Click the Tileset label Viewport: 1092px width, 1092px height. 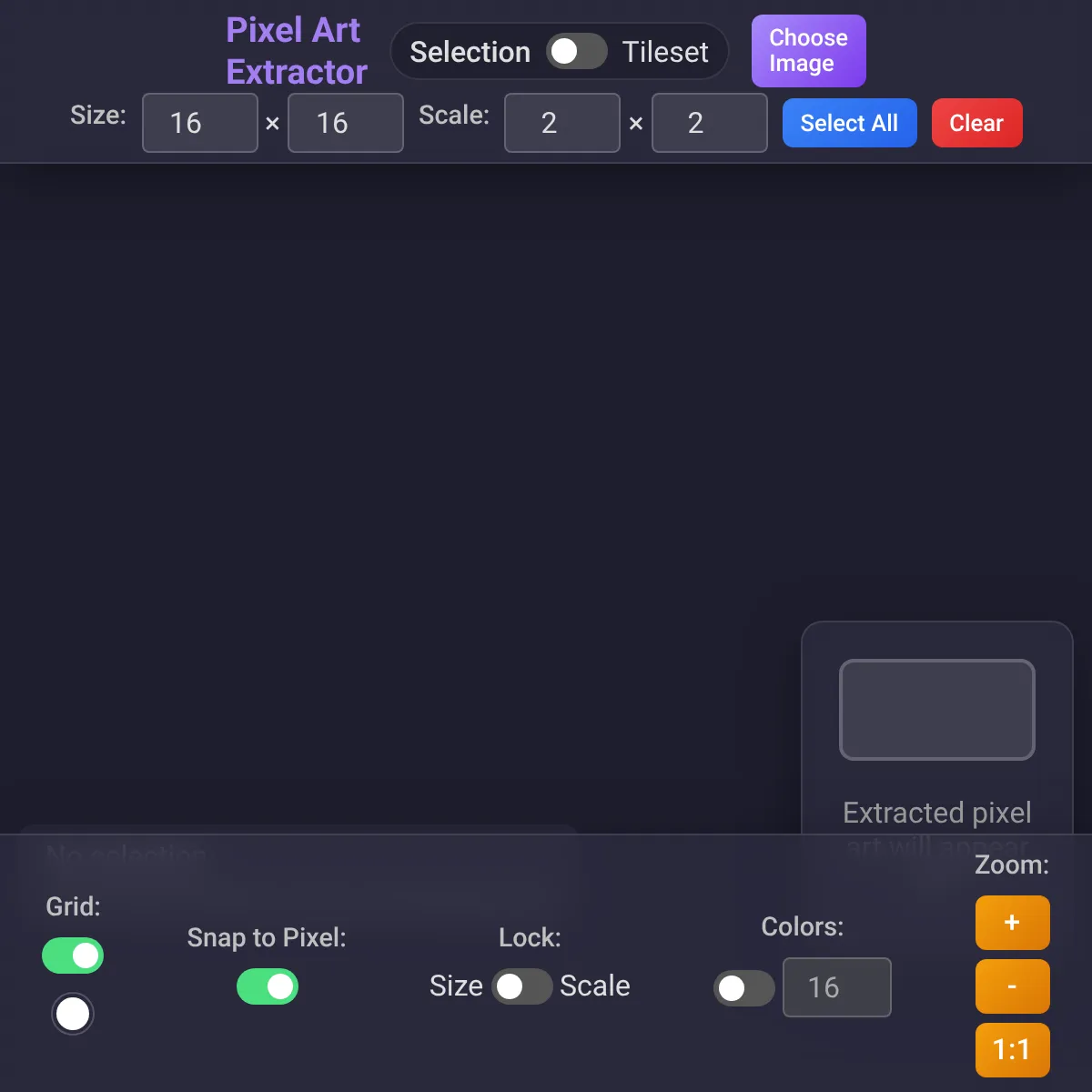[x=665, y=52]
